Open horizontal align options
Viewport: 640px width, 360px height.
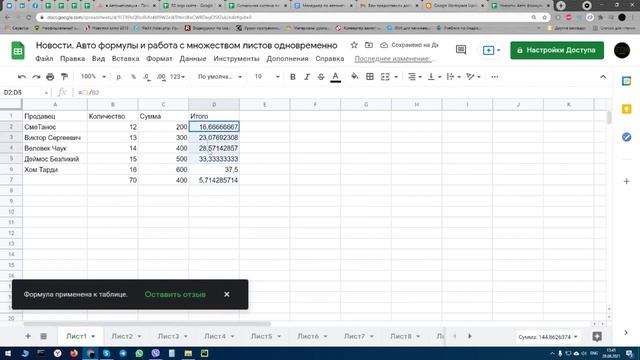[415, 77]
